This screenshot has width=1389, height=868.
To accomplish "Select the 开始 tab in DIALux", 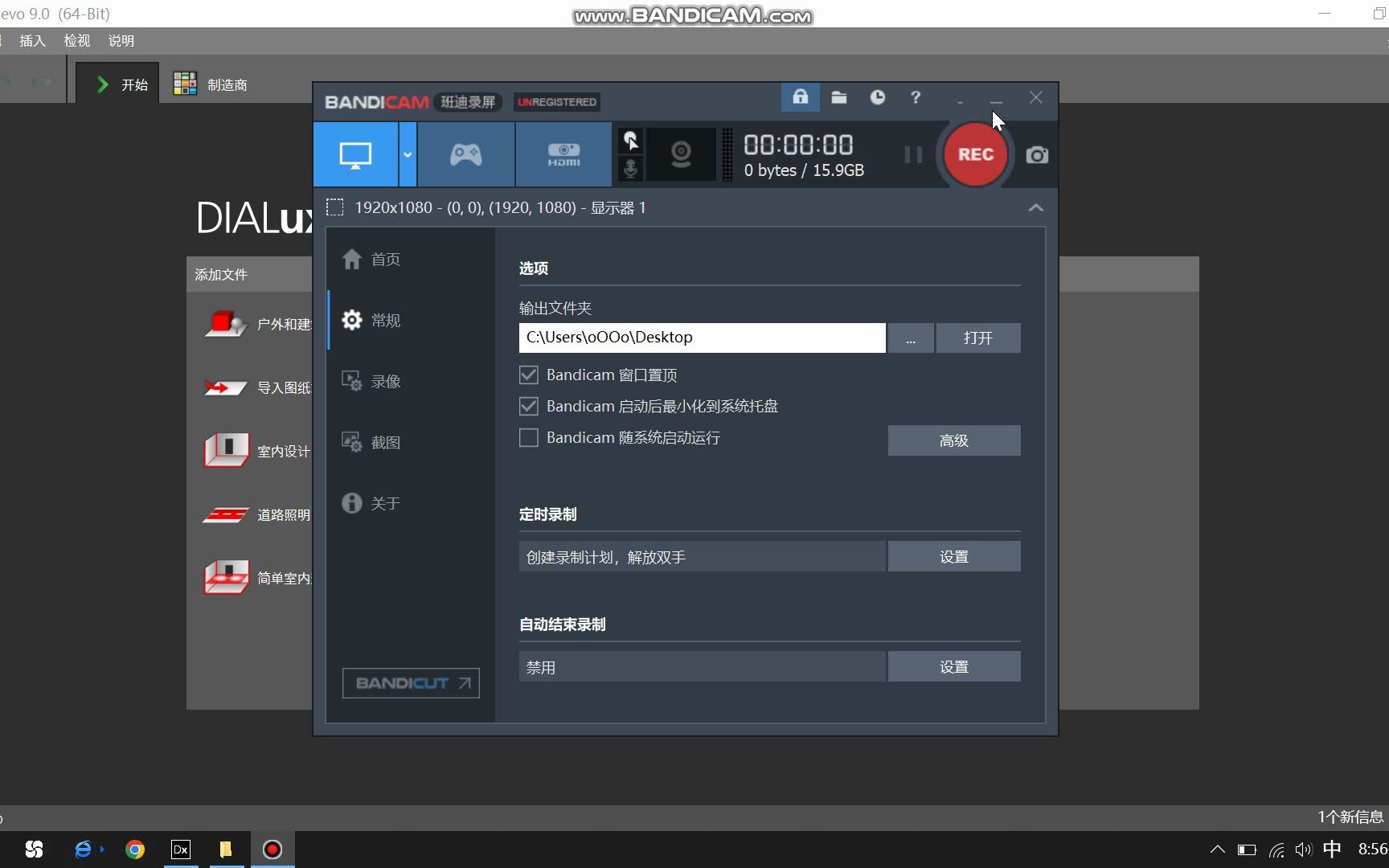I will [x=118, y=84].
